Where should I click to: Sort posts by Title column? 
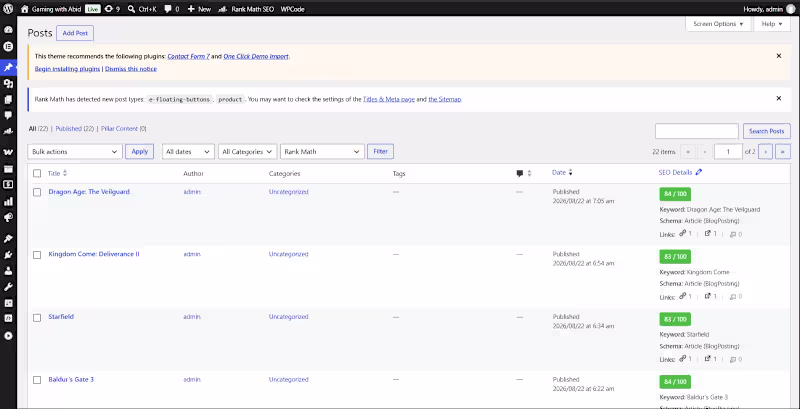tap(57, 173)
